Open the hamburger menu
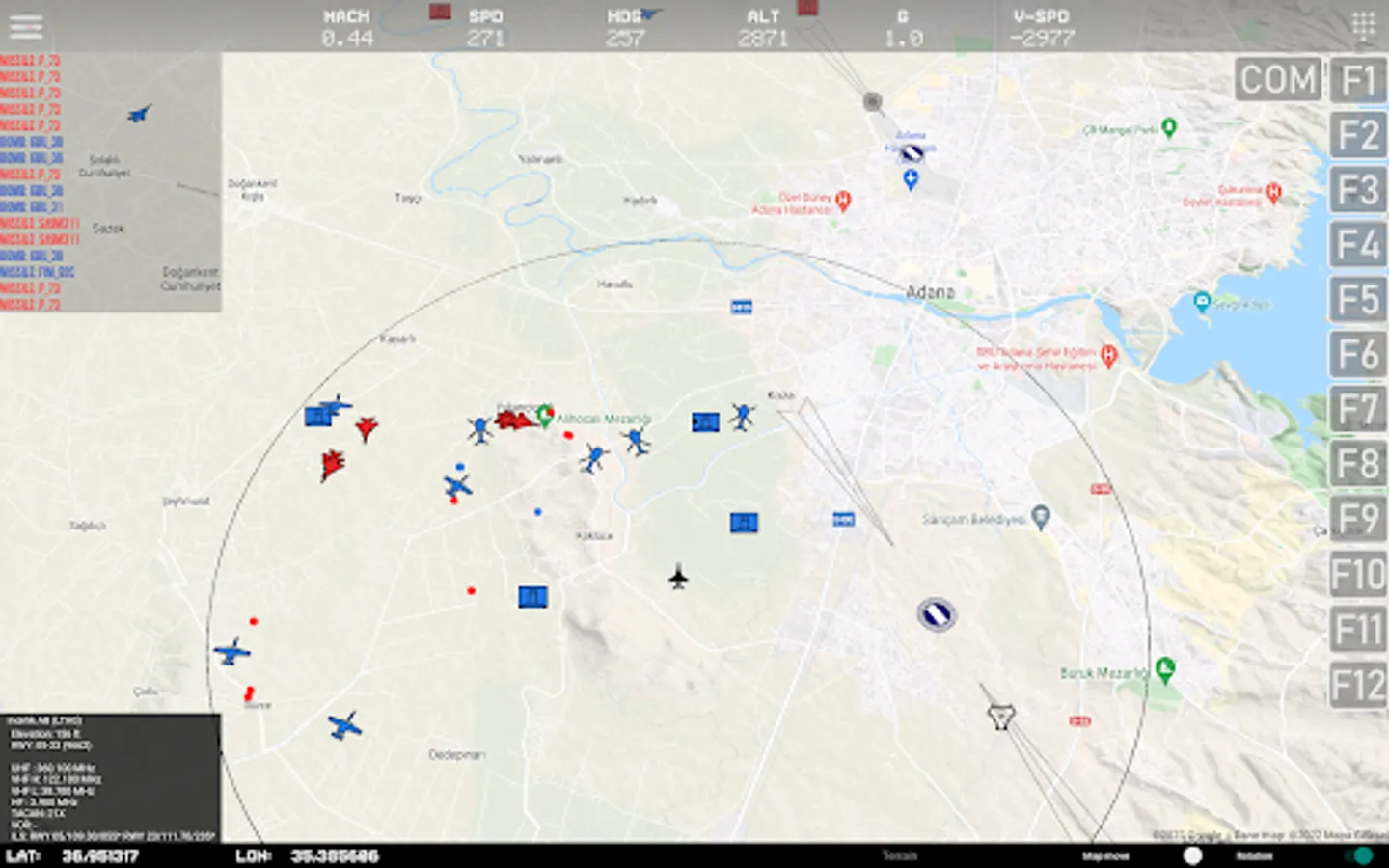The width and height of the screenshot is (1389, 868). click(x=25, y=26)
